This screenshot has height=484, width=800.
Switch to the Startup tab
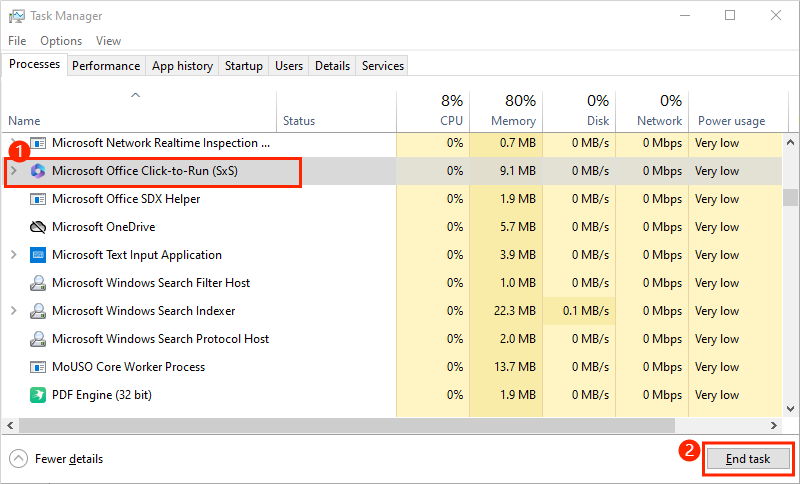point(243,66)
